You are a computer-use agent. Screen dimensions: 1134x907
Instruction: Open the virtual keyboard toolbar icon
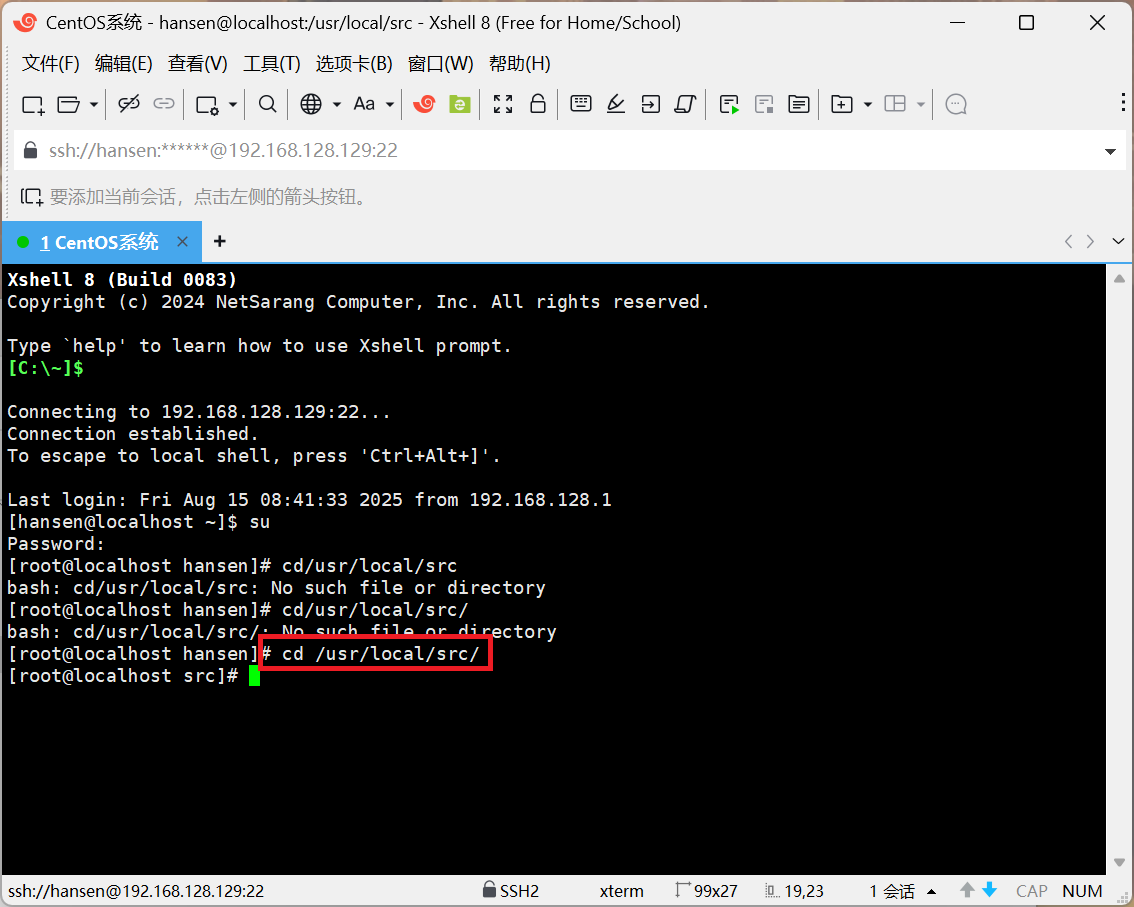point(581,104)
